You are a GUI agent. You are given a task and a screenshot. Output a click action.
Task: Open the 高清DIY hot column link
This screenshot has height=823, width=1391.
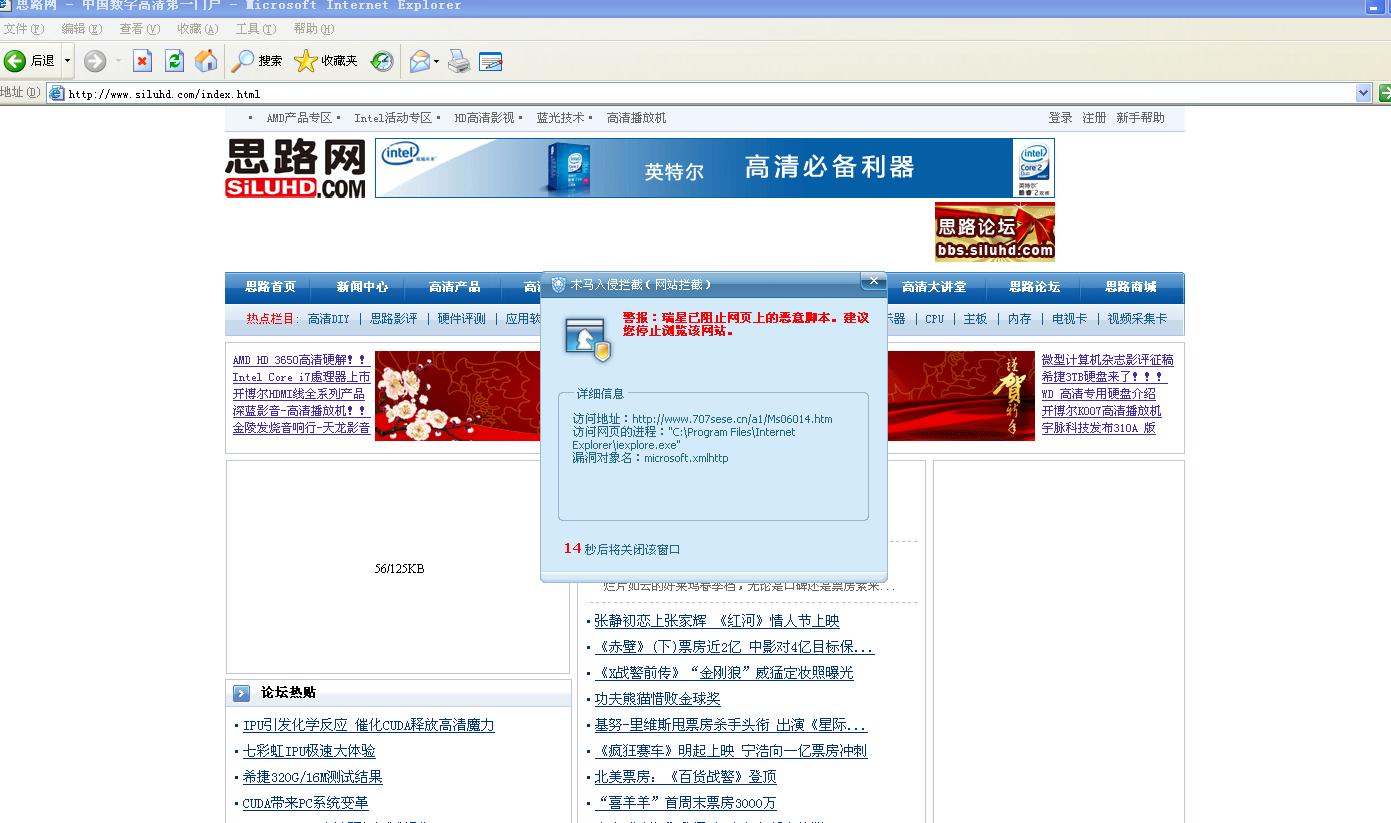click(x=329, y=319)
